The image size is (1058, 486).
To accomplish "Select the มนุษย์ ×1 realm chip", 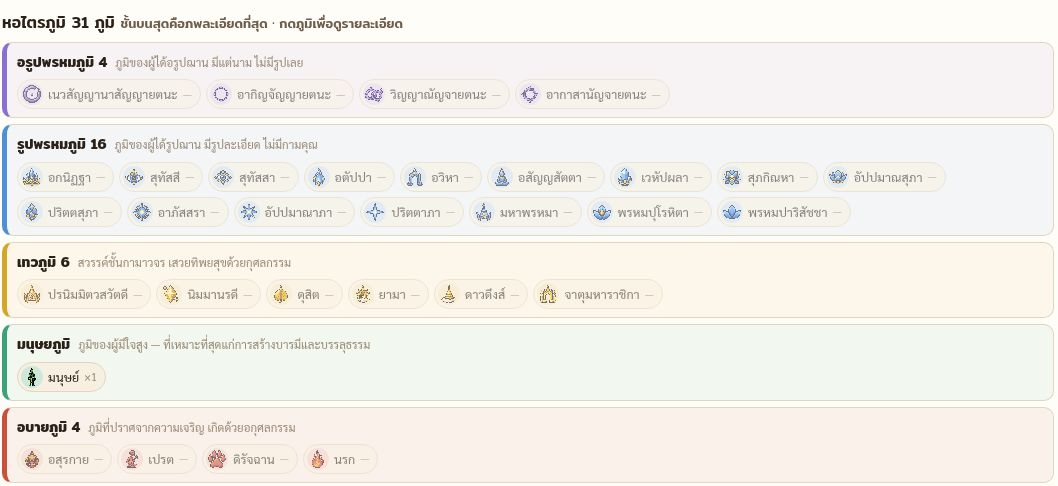I will tap(61, 377).
